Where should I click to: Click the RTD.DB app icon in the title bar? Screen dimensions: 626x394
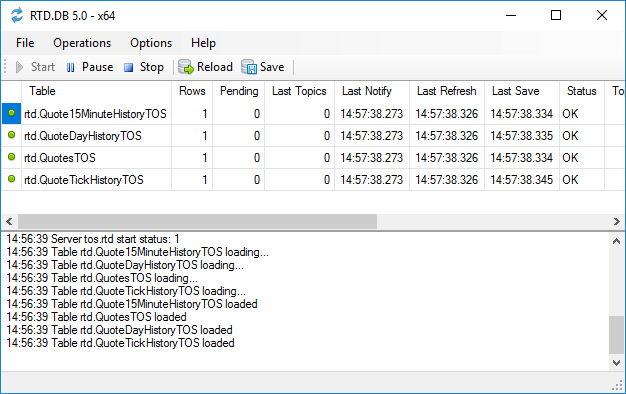(x=17, y=16)
